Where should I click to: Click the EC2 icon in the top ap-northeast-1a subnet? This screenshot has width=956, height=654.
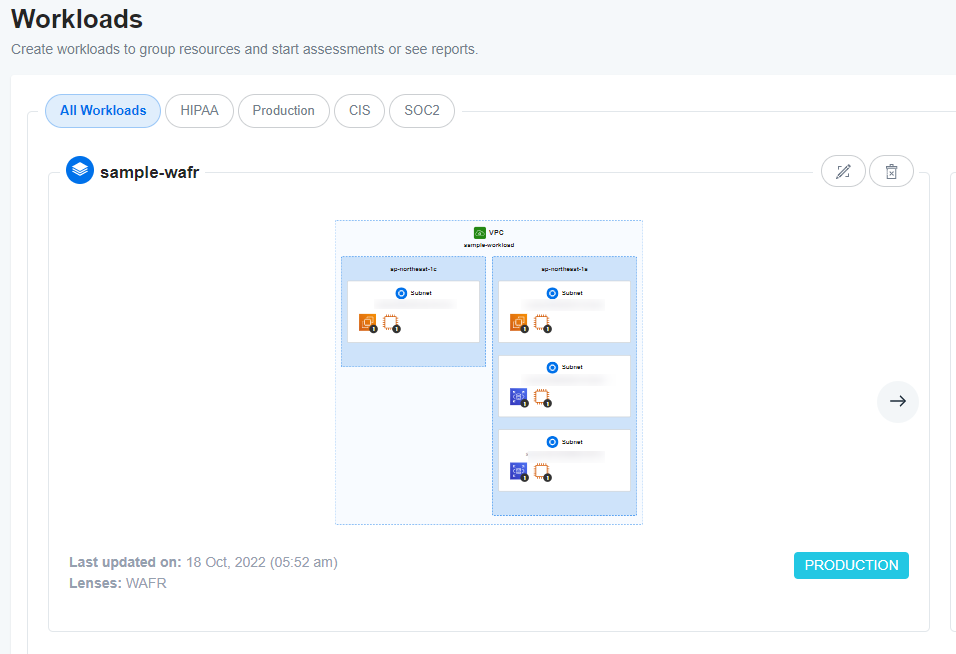[520, 322]
